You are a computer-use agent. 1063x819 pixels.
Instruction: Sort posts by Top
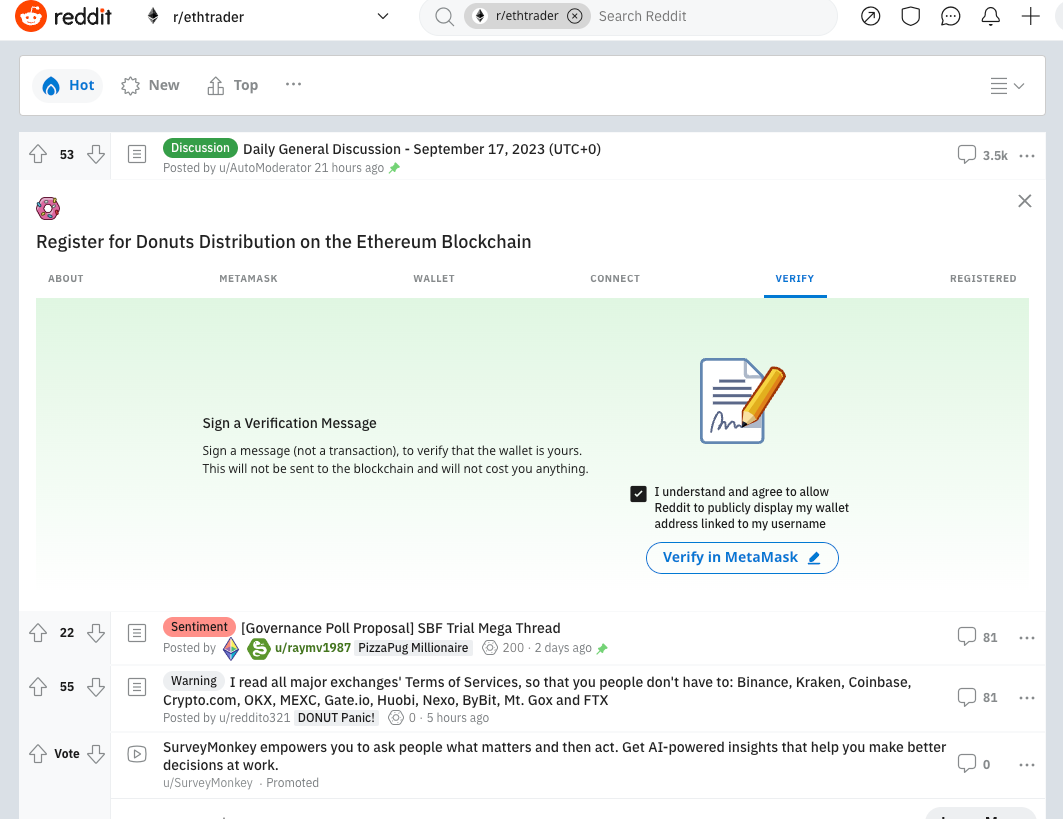233,85
